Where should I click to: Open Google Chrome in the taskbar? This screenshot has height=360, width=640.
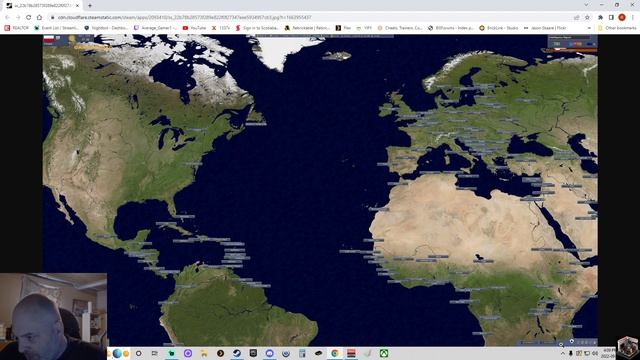[335, 353]
